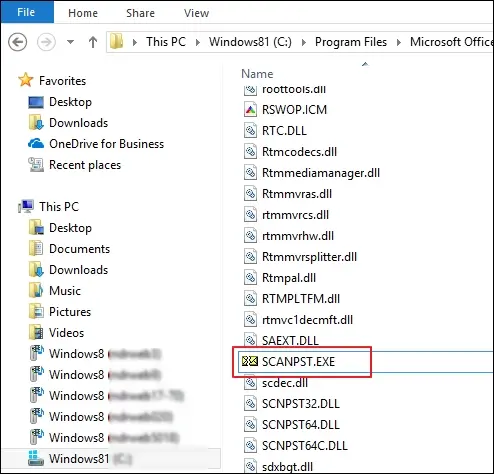The image size is (494, 474).
Task: Open Desktop under This PC
Action: pos(70,228)
